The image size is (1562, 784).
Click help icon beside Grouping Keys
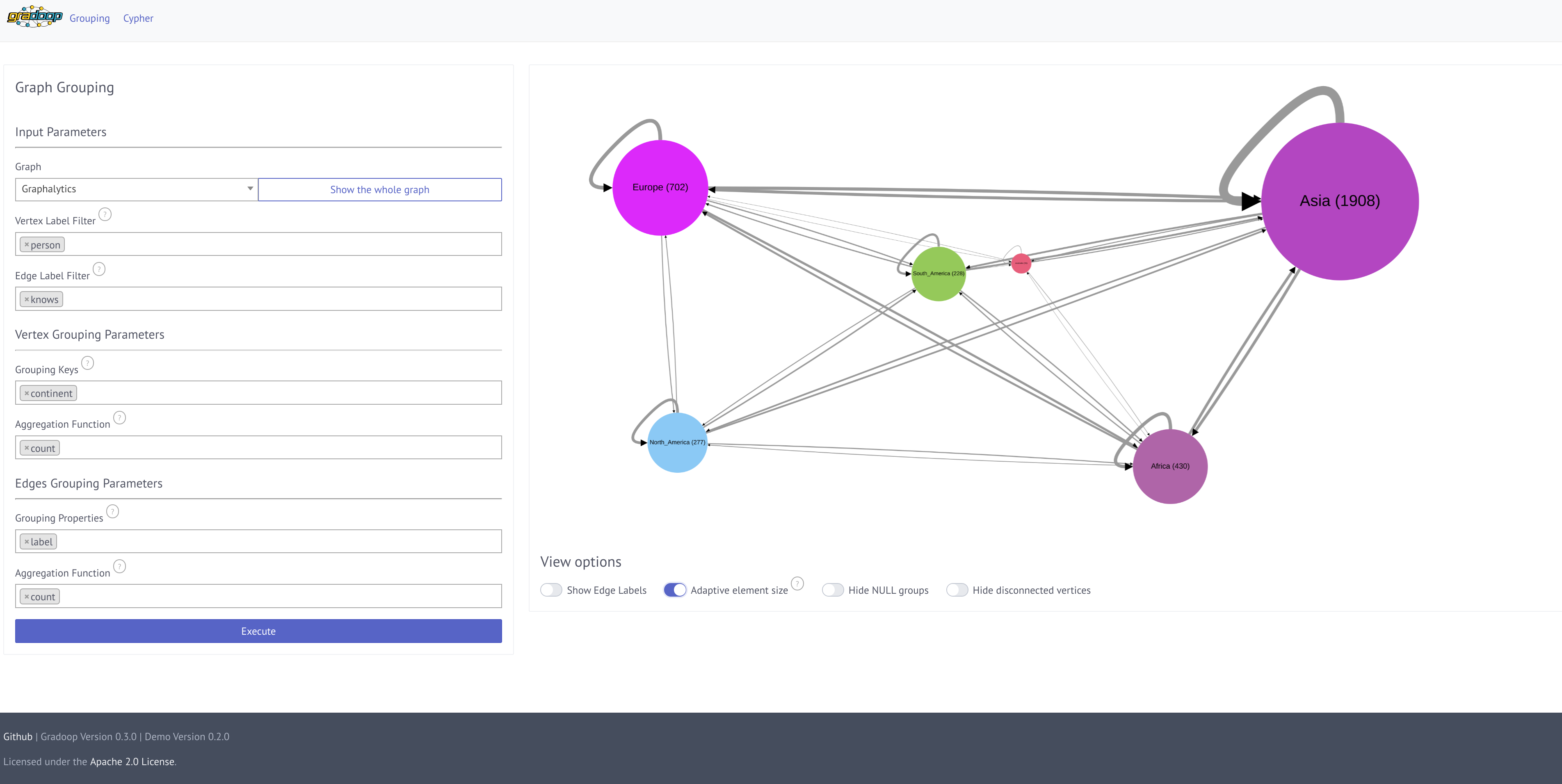tap(87, 362)
